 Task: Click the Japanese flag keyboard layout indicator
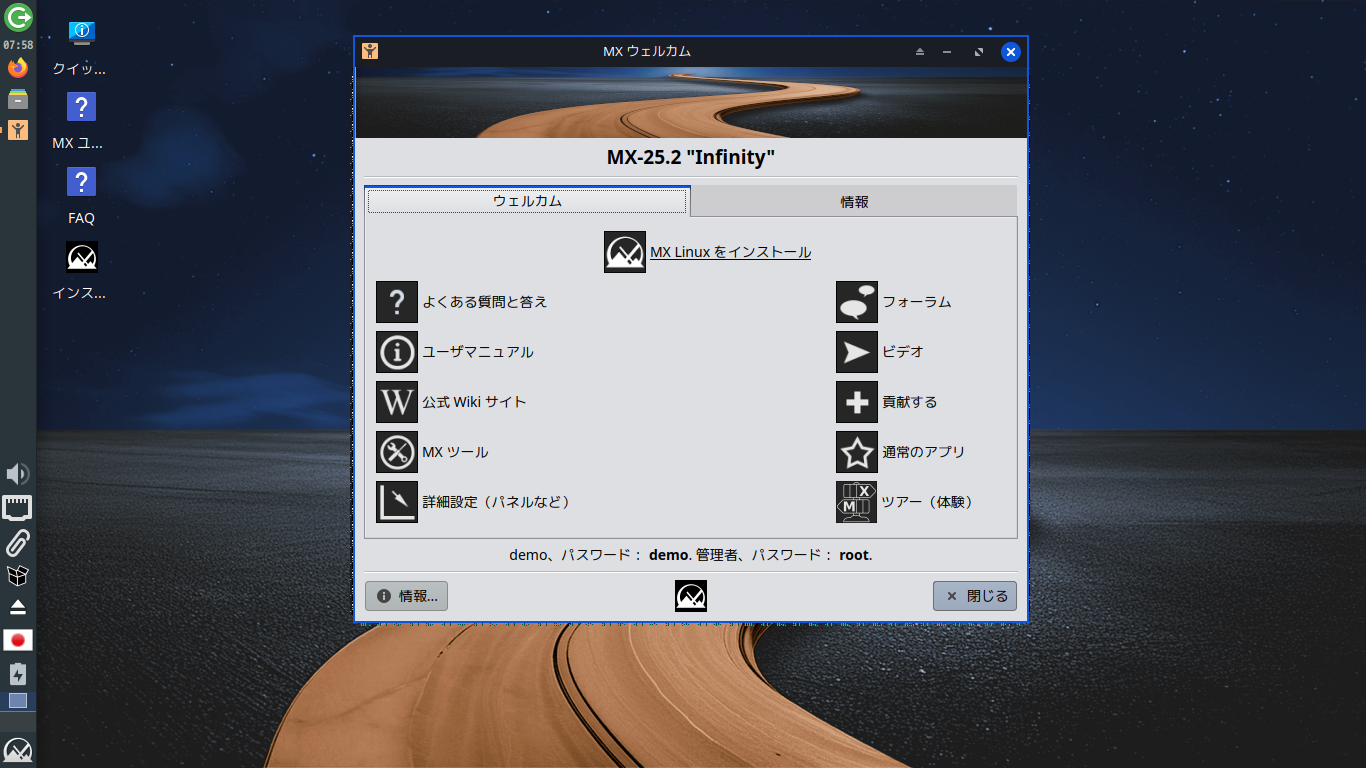(x=18, y=640)
